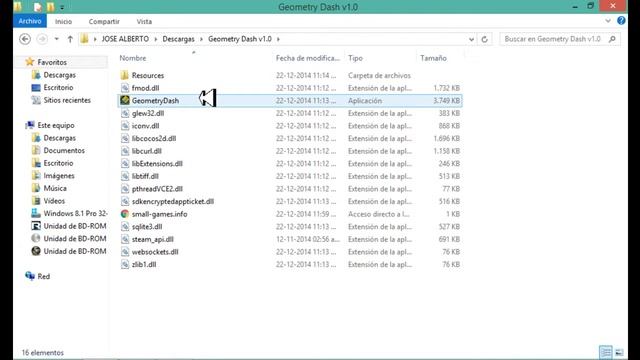Open the Archivo menu
The image size is (640, 360).
[x=30, y=21]
